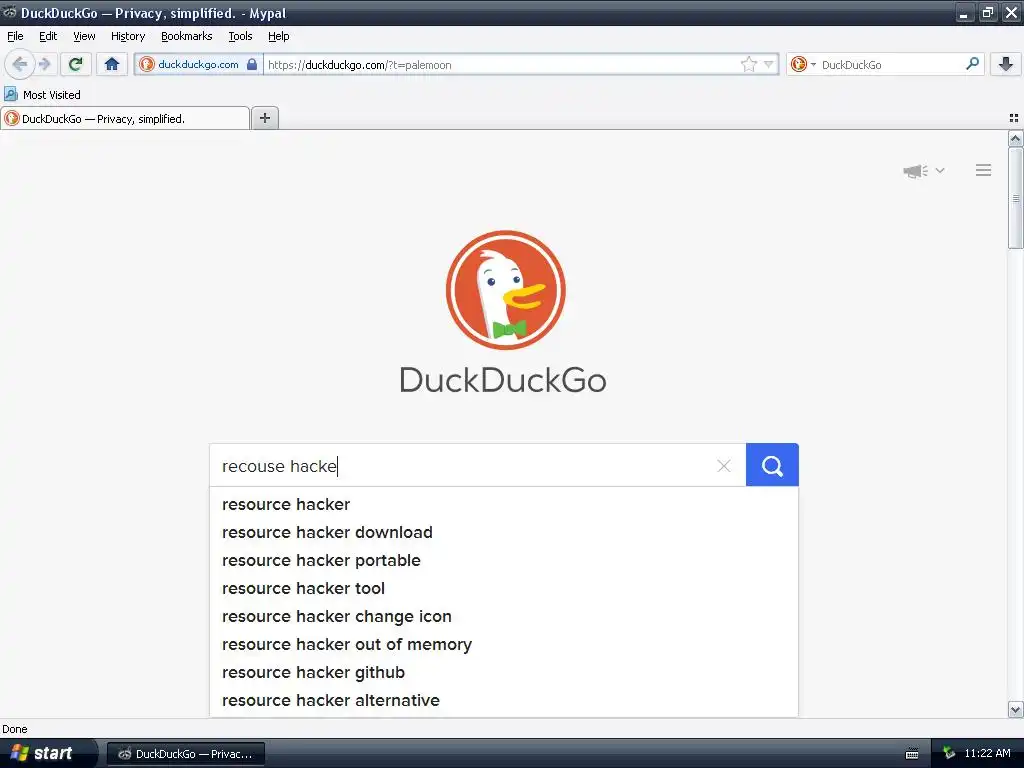Choose suggestion 'resource hacker alternative'

(504, 701)
